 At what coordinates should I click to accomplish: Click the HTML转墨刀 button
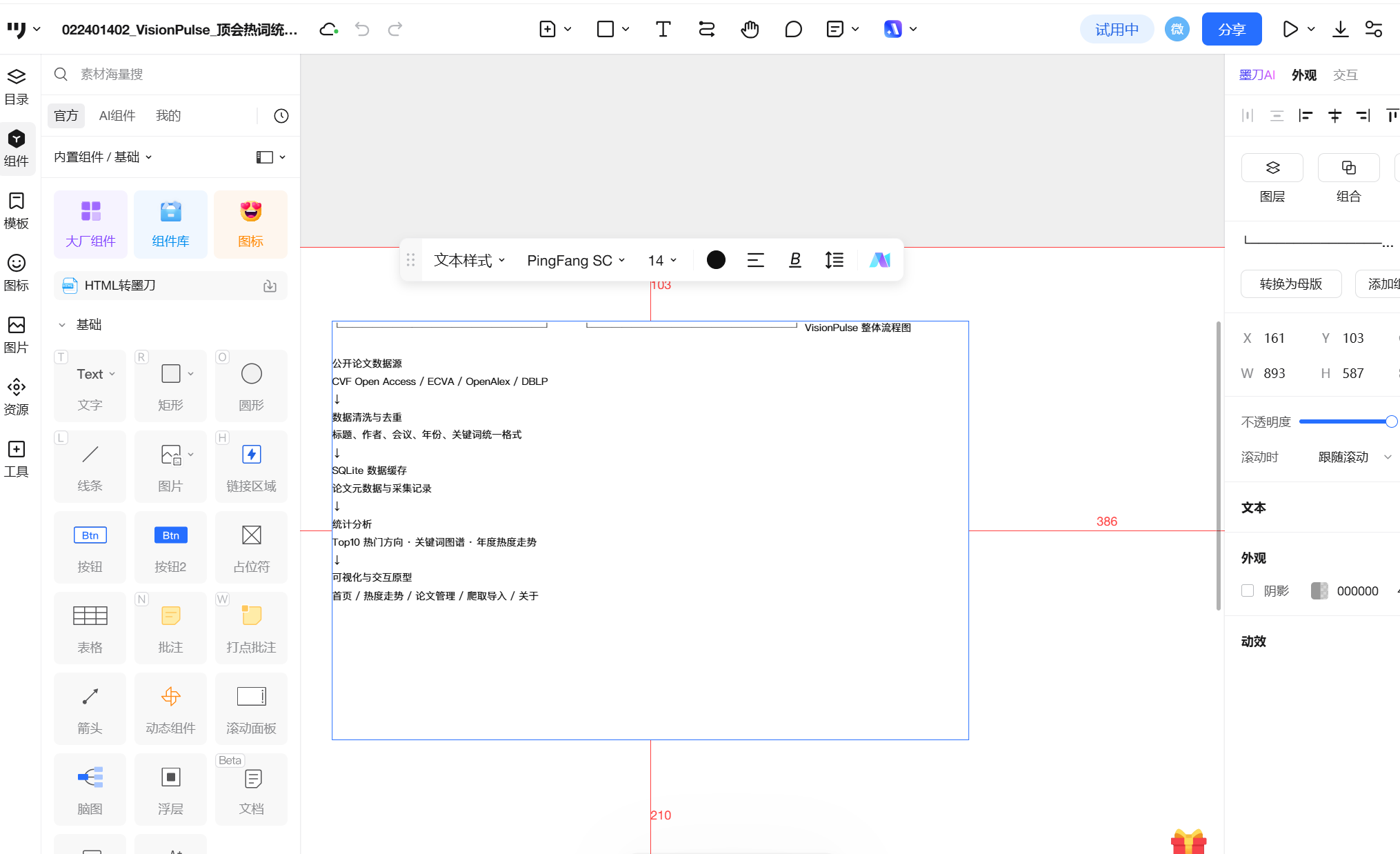[x=170, y=286]
